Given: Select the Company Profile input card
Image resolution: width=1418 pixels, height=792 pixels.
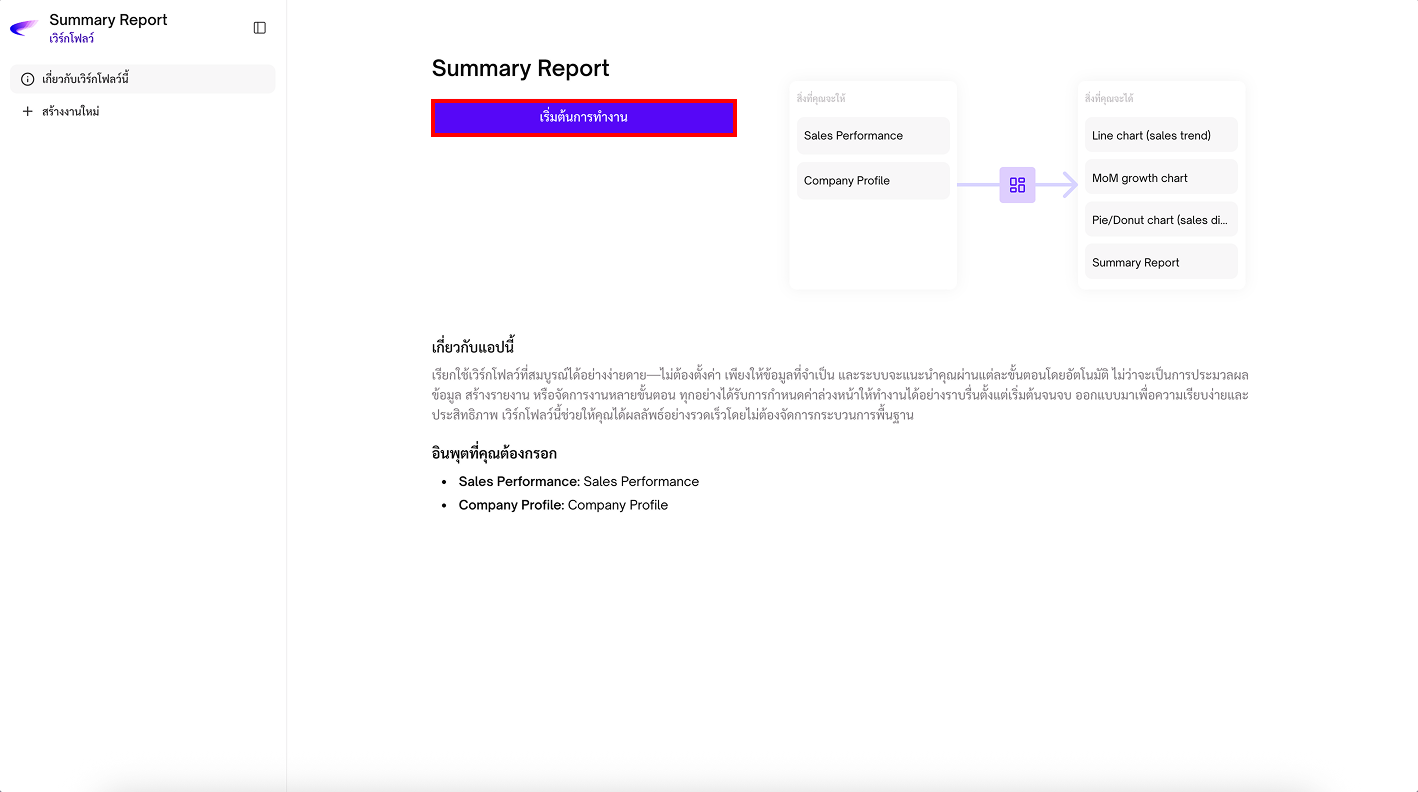Looking at the screenshot, I should [x=872, y=181].
